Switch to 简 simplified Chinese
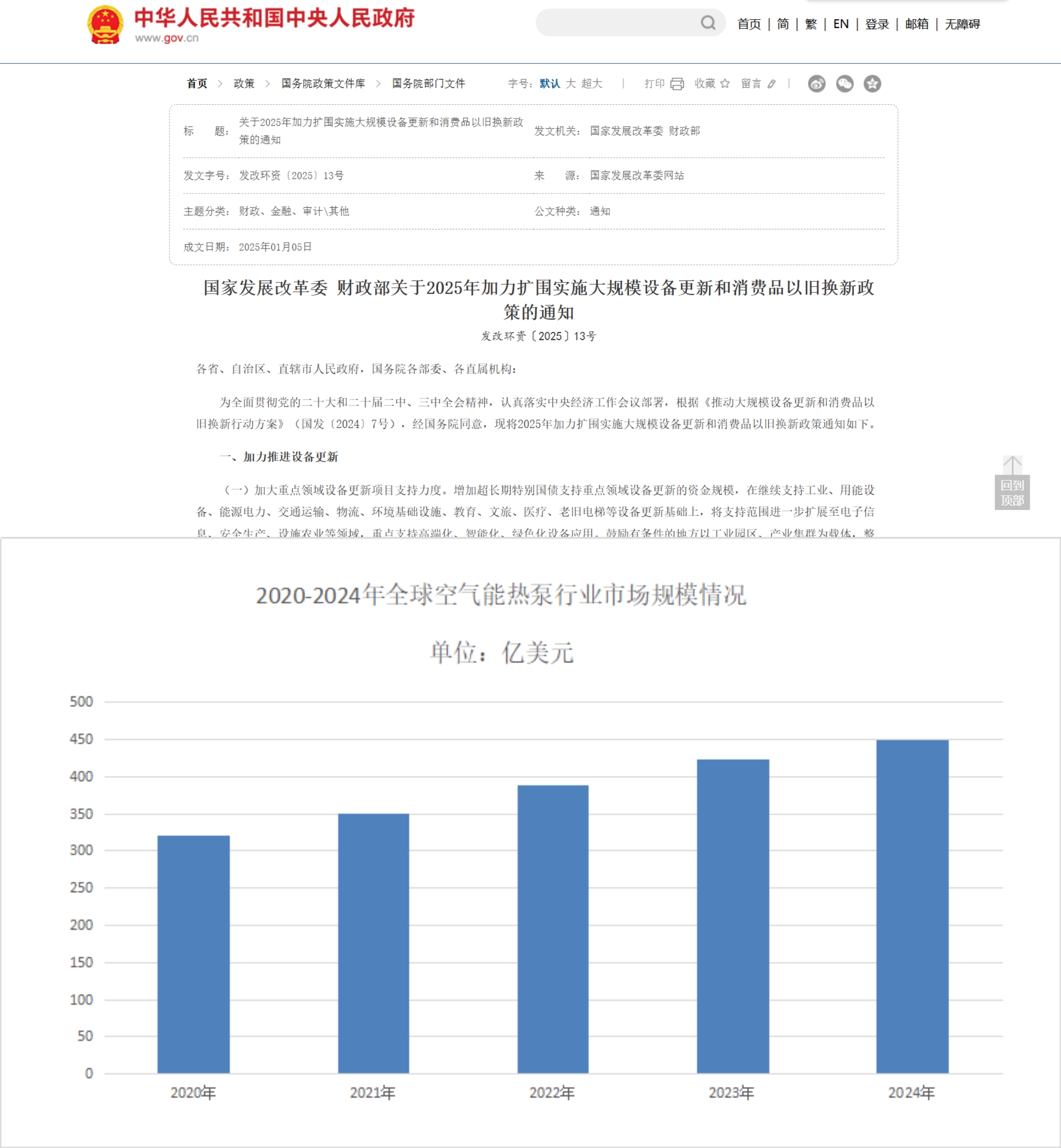1061x1148 pixels. [x=783, y=24]
